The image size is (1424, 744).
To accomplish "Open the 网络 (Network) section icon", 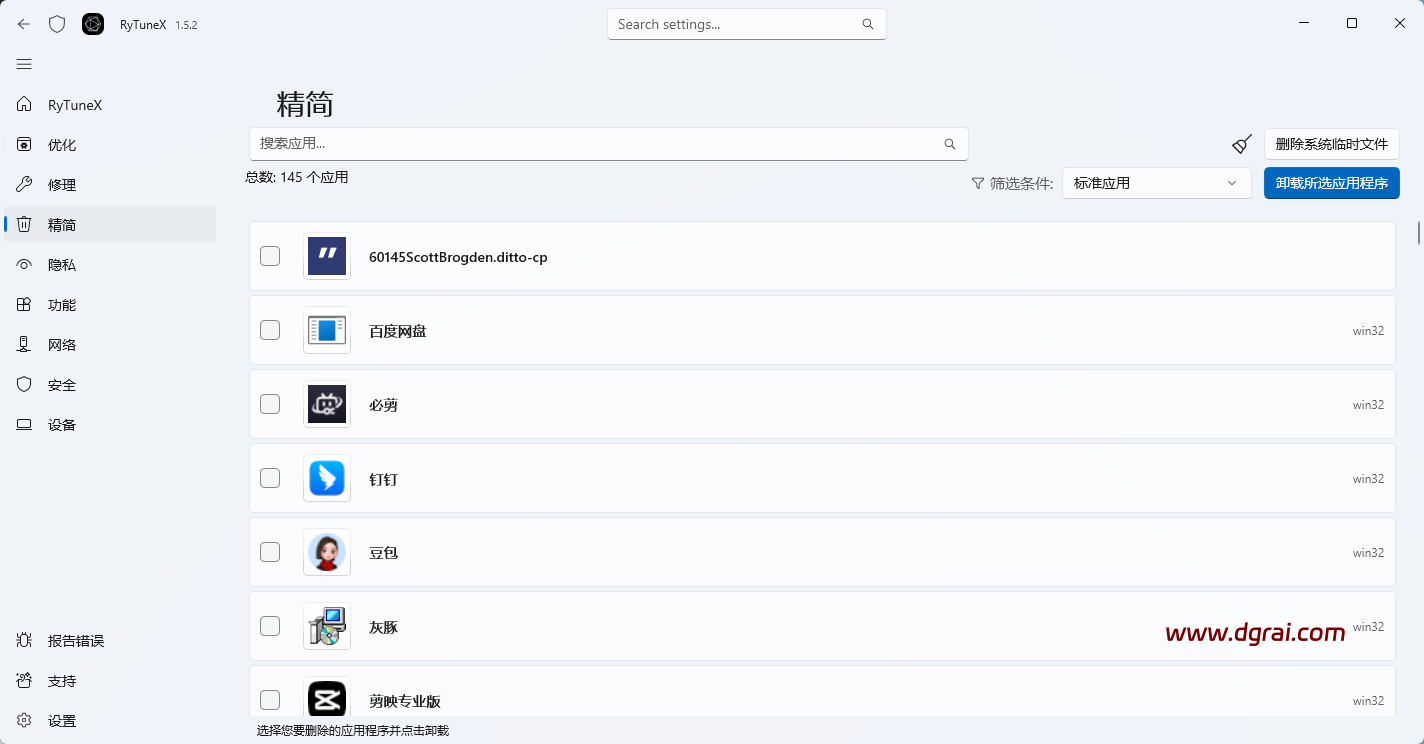I will (24, 344).
